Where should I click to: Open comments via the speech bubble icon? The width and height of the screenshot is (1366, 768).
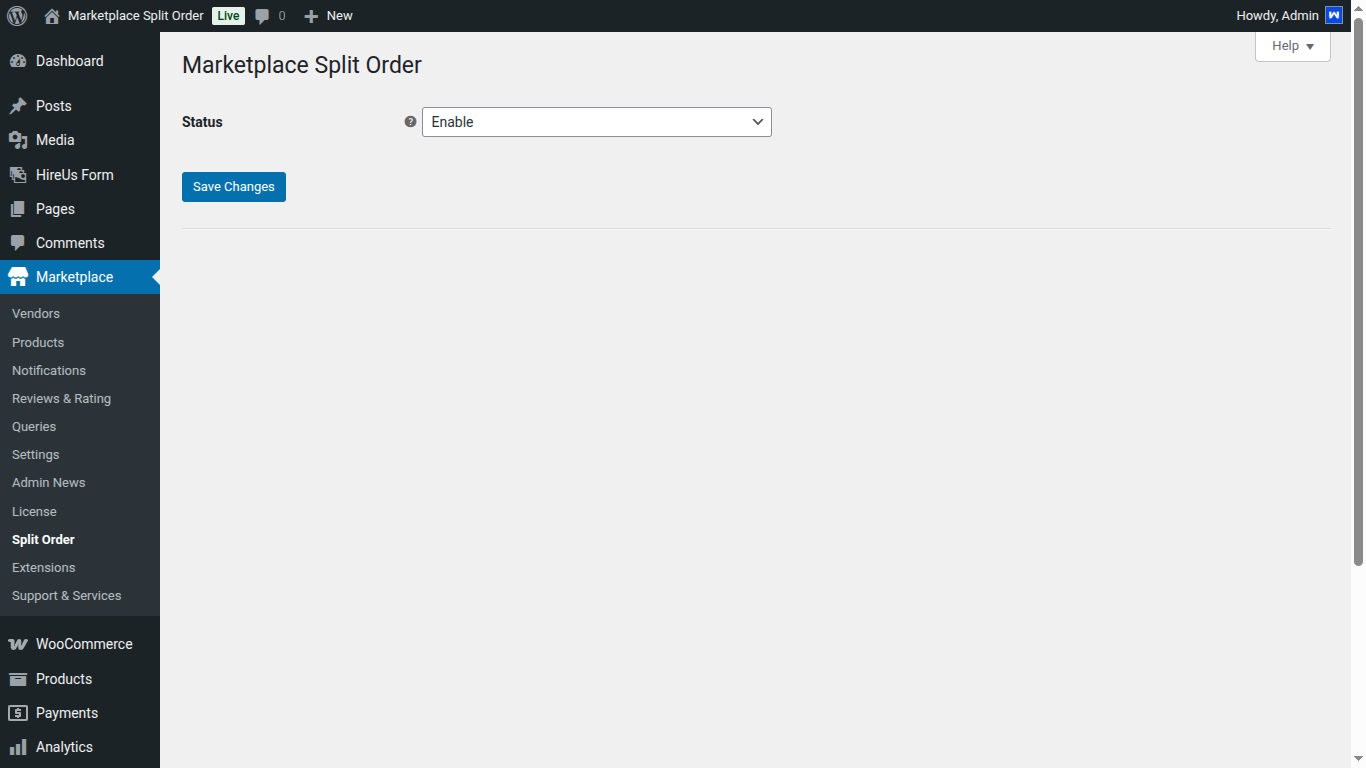point(261,15)
